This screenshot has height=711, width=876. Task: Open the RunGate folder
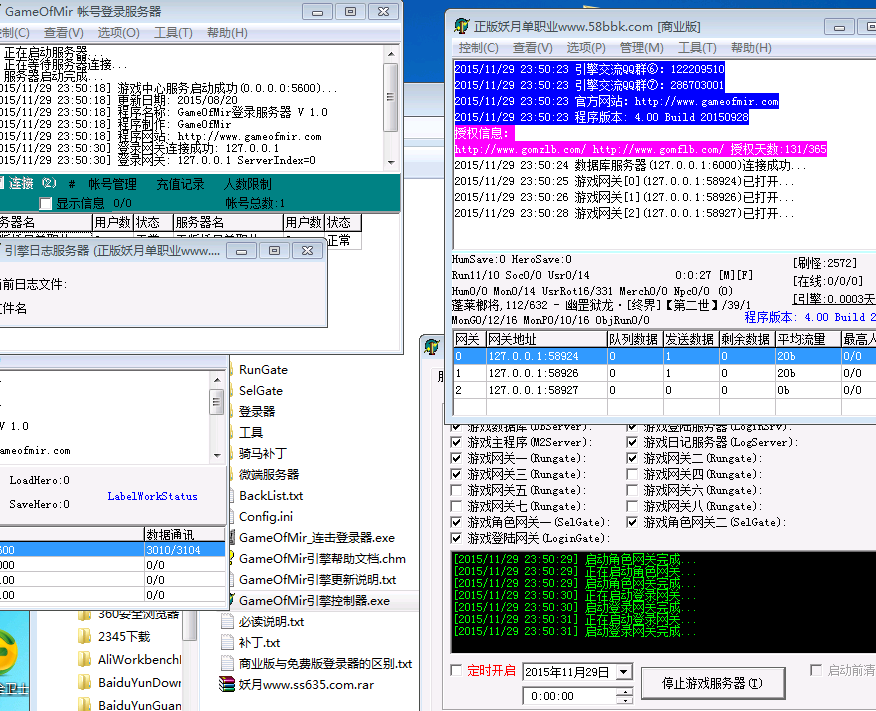(263, 370)
